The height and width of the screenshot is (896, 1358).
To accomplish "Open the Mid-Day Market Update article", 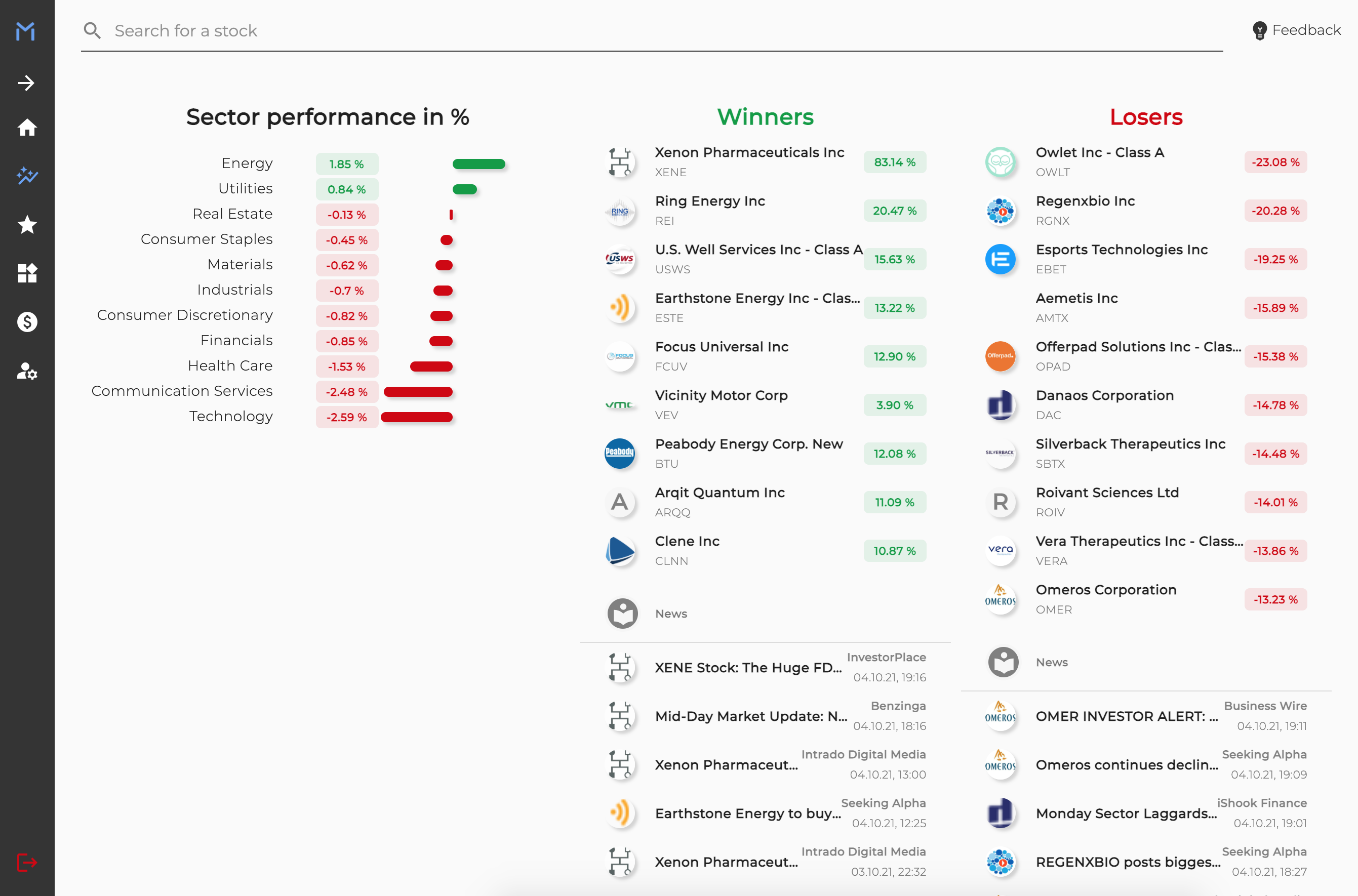I will point(765,716).
